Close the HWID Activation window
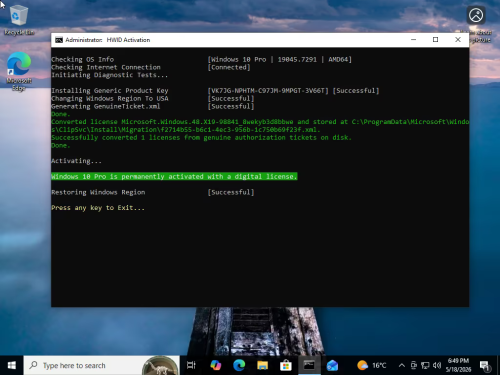The image size is (500, 375). [458, 40]
